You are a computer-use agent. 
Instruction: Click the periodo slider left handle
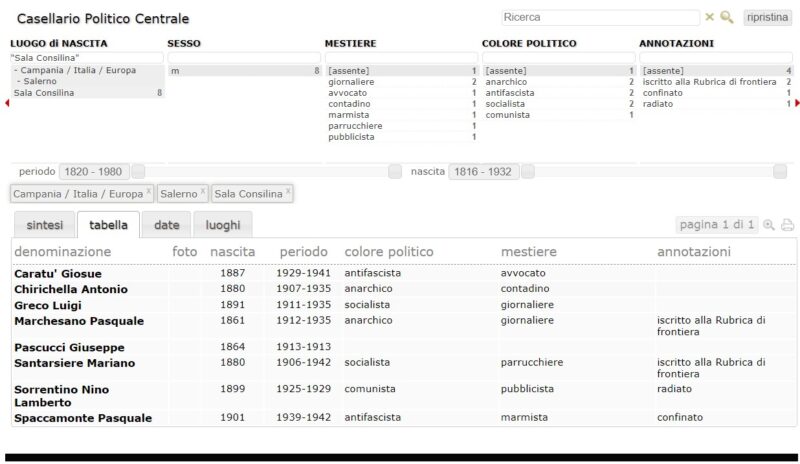pyautogui.click(x=138, y=172)
